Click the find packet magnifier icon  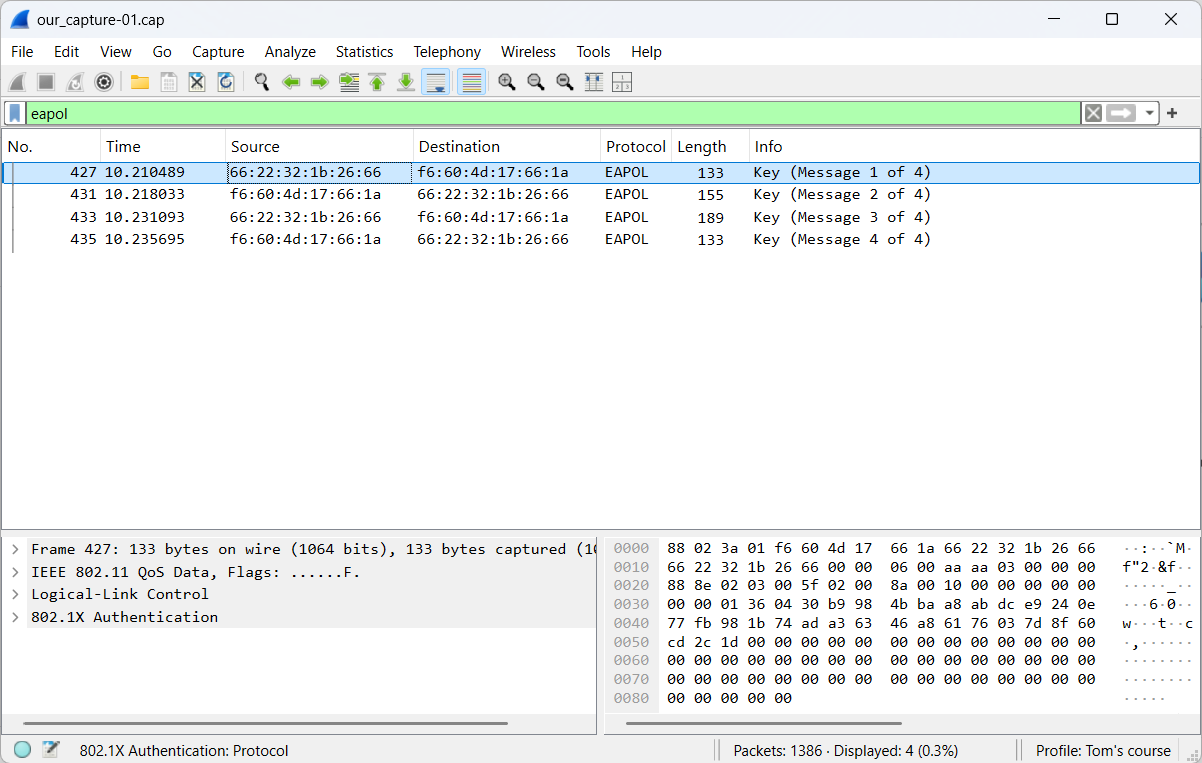pyautogui.click(x=262, y=82)
